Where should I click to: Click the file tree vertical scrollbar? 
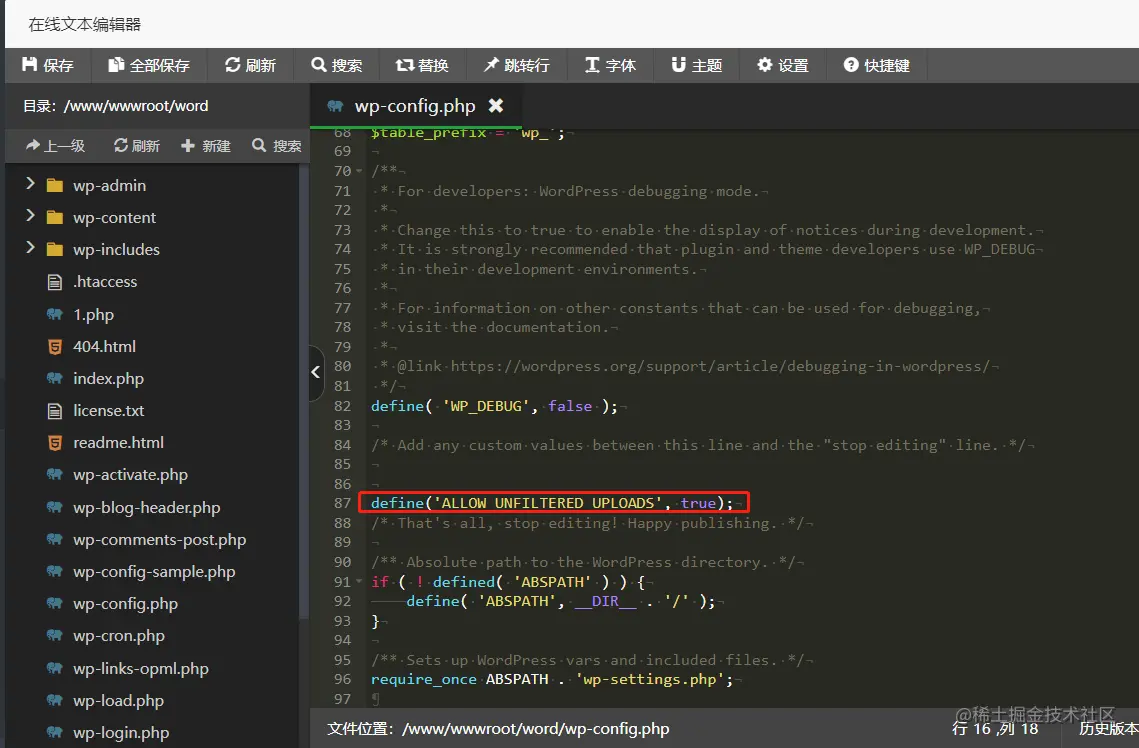(x=304, y=392)
